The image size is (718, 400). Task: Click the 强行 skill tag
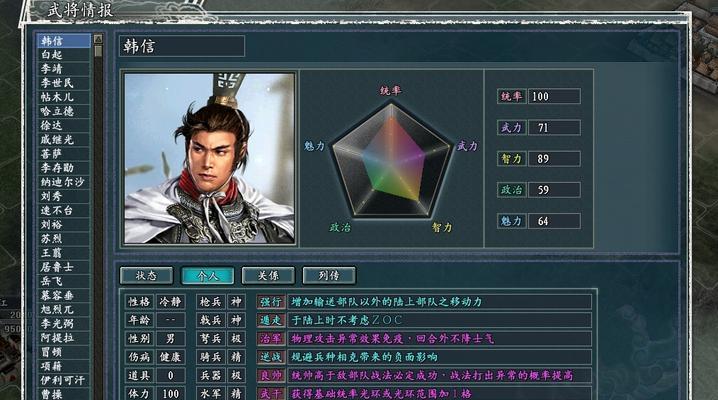[271, 302]
